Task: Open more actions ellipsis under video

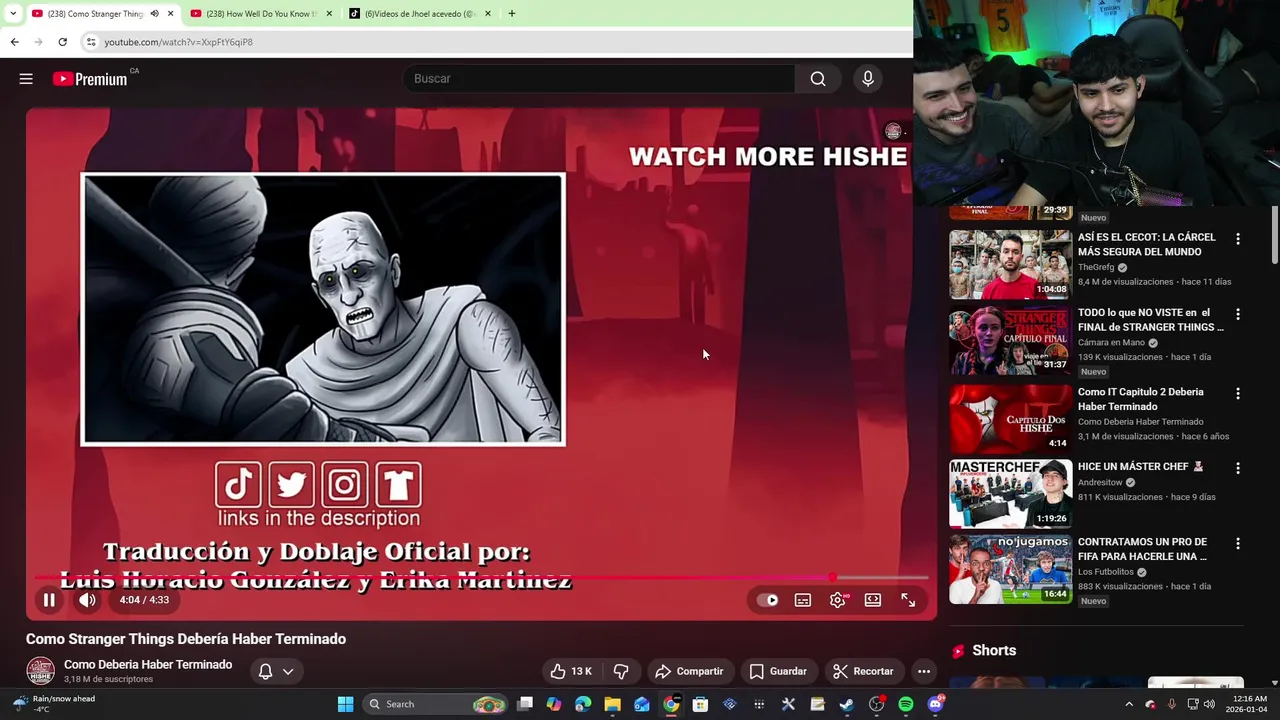Action: point(924,671)
